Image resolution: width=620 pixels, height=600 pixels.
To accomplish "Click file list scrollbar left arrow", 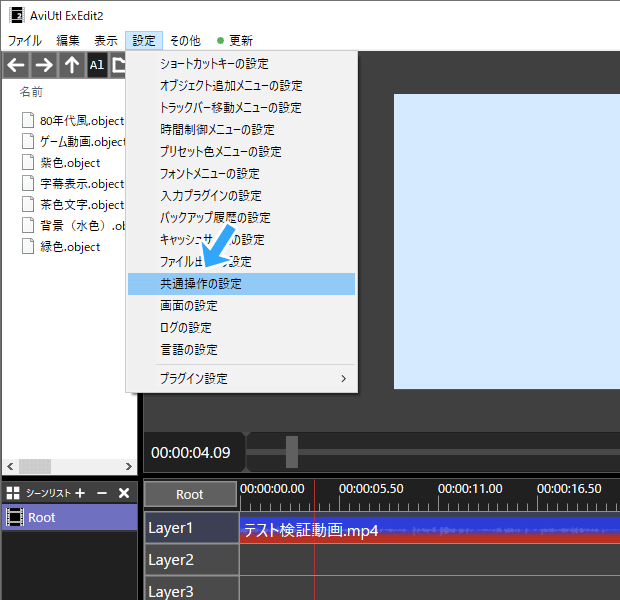I will (10, 466).
